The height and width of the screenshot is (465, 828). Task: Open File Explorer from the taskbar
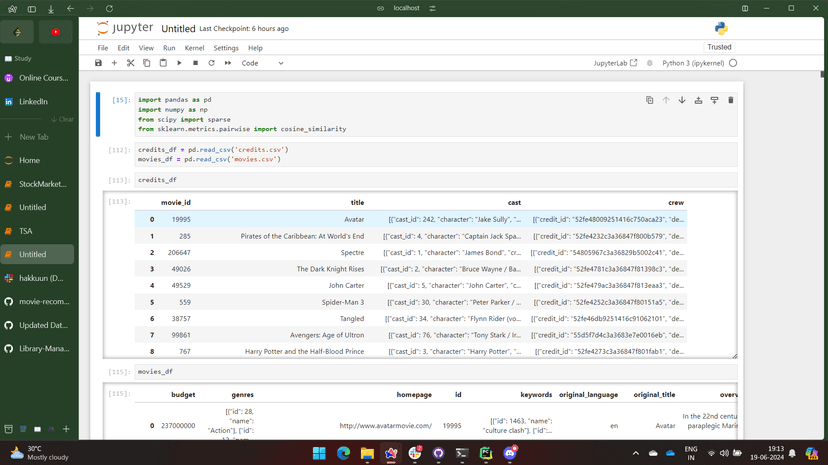click(x=367, y=453)
